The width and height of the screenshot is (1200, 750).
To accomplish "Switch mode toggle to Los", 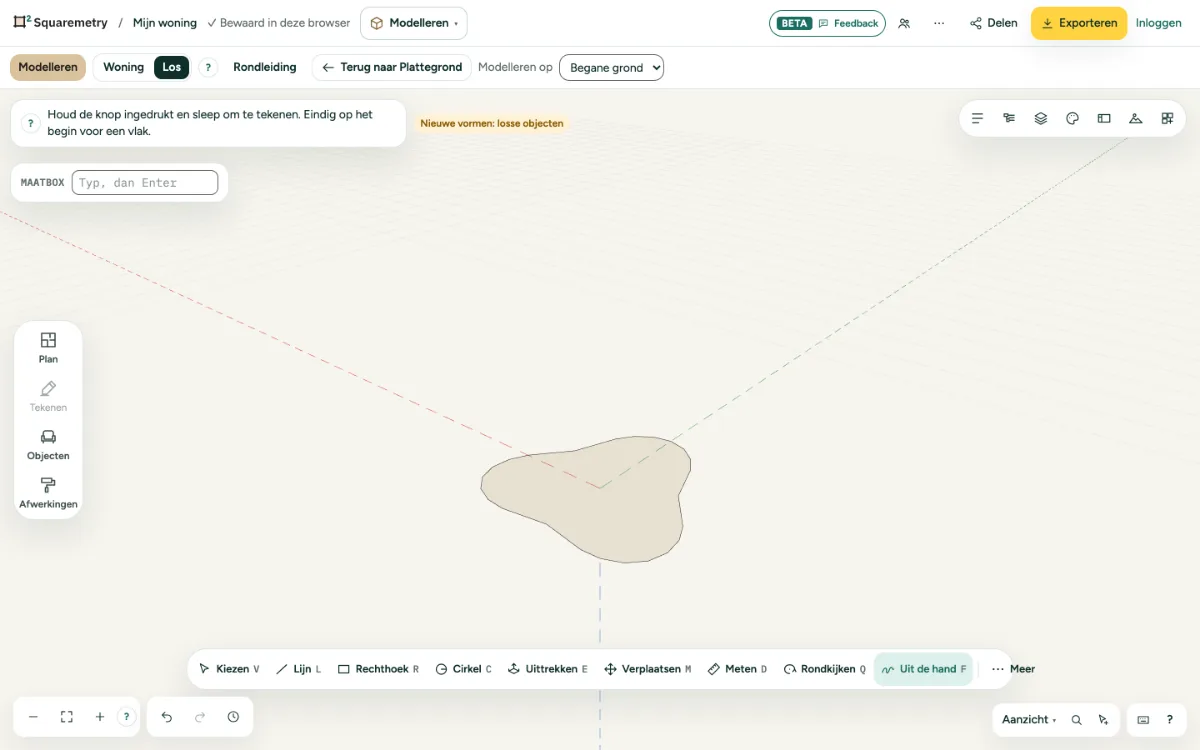I will click(172, 67).
